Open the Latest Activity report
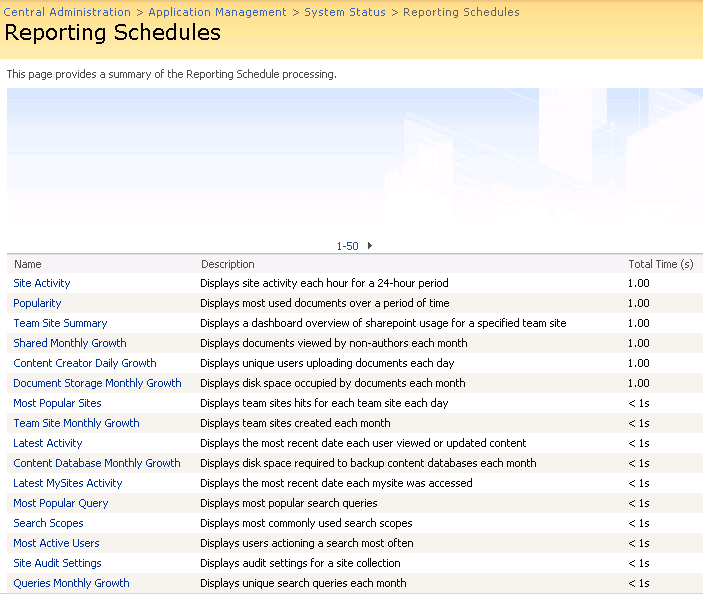Screen dimensions: 703x594 pyautogui.click(x=48, y=443)
